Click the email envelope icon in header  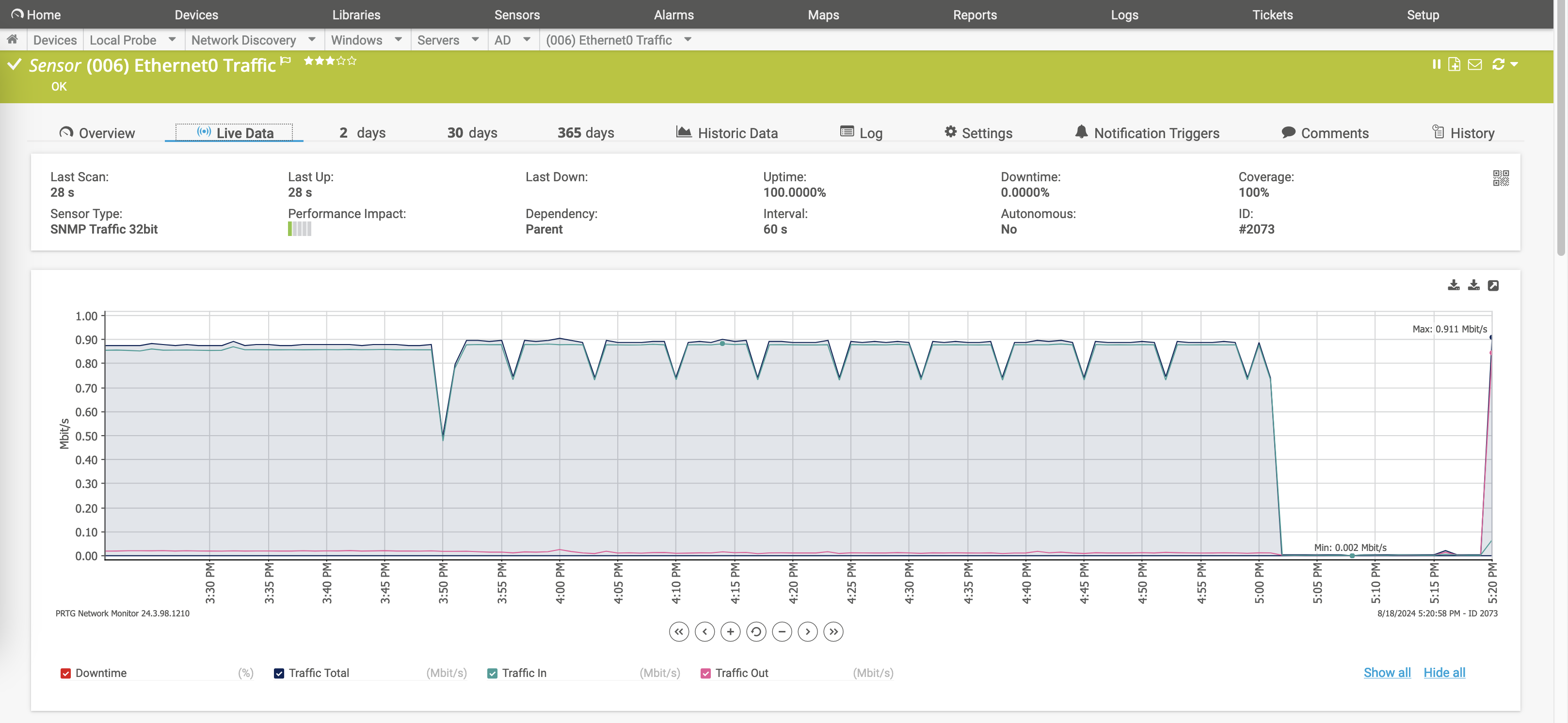1474,64
